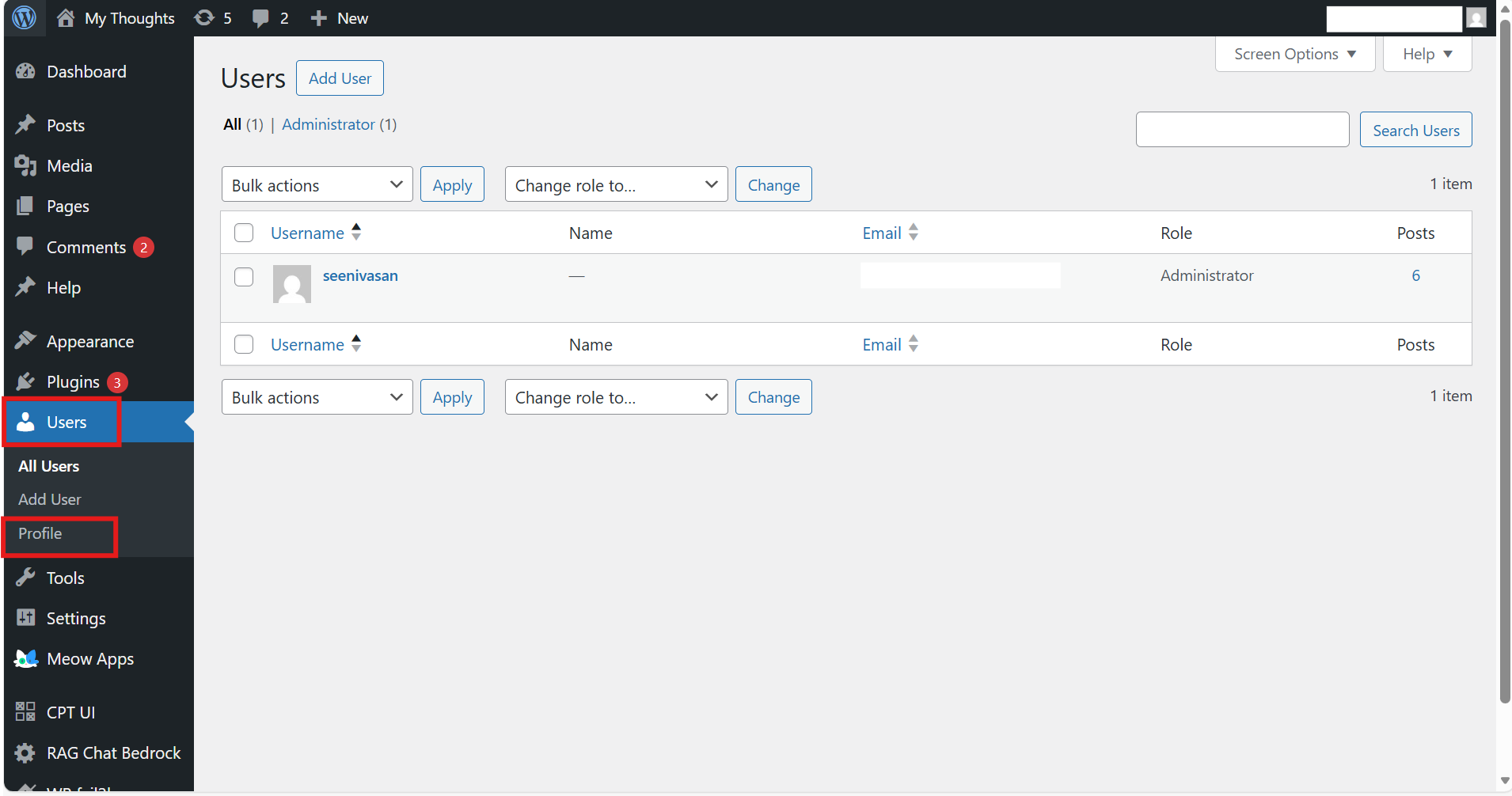Open the top Change role to dropdown
The height and width of the screenshot is (796, 1512).
[x=616, y=184]
